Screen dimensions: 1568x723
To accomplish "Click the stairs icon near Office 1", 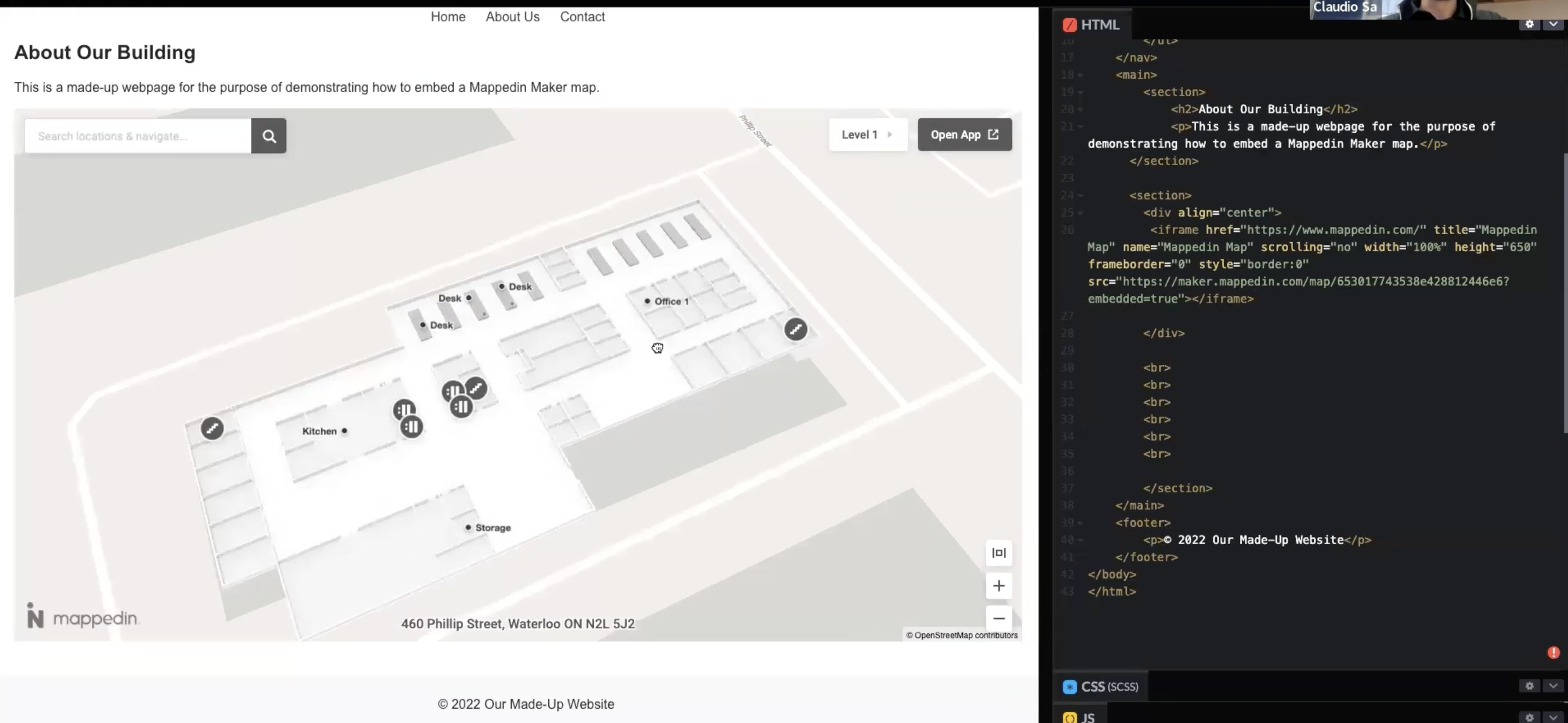I will coord(795,330).
